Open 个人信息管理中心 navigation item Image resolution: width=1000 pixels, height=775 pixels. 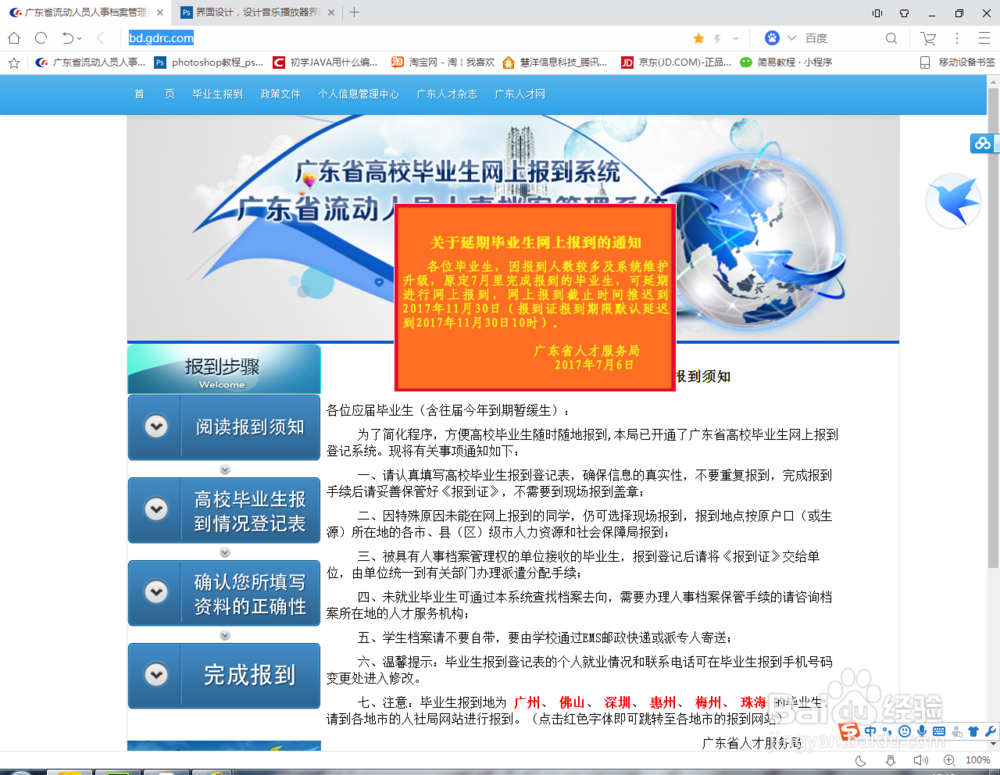pos(358,94)
